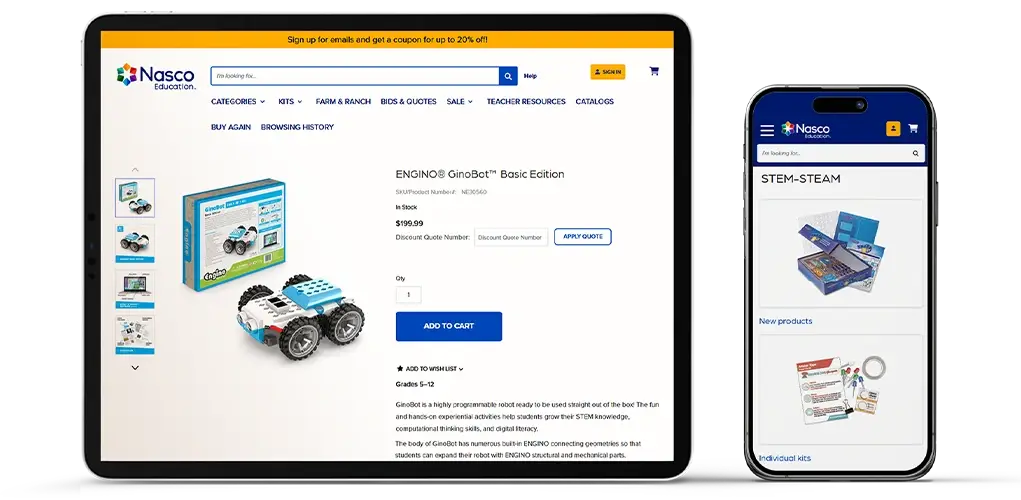Show more thumbnails with down chevron
1021x500 pixels.
tap(135, 368)
